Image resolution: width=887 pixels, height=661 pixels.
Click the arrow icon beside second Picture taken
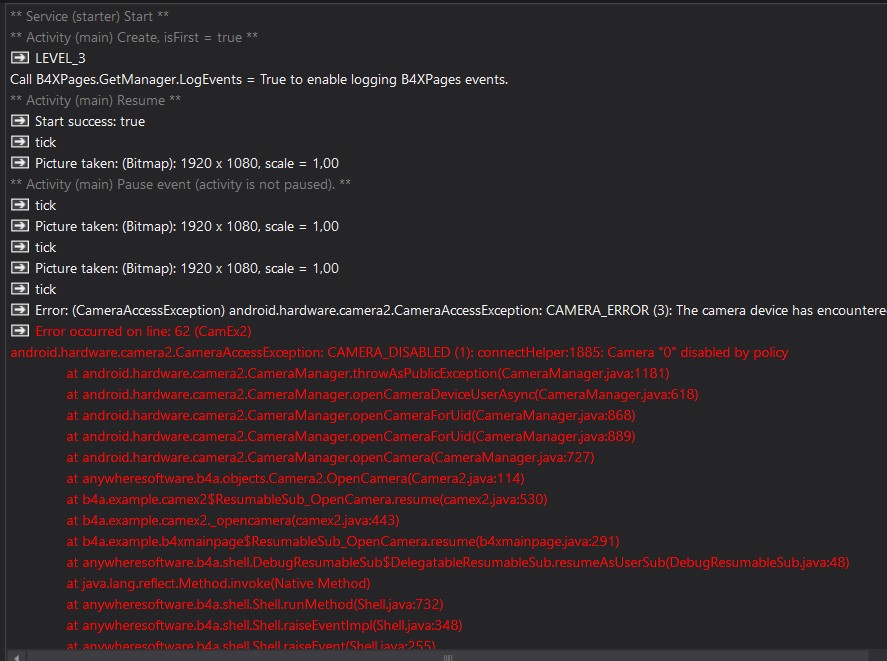tap(19, 226)
